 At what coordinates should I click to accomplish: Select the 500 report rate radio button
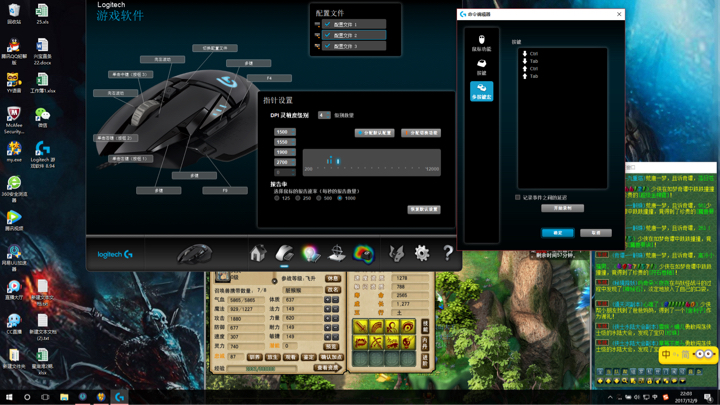319,198
